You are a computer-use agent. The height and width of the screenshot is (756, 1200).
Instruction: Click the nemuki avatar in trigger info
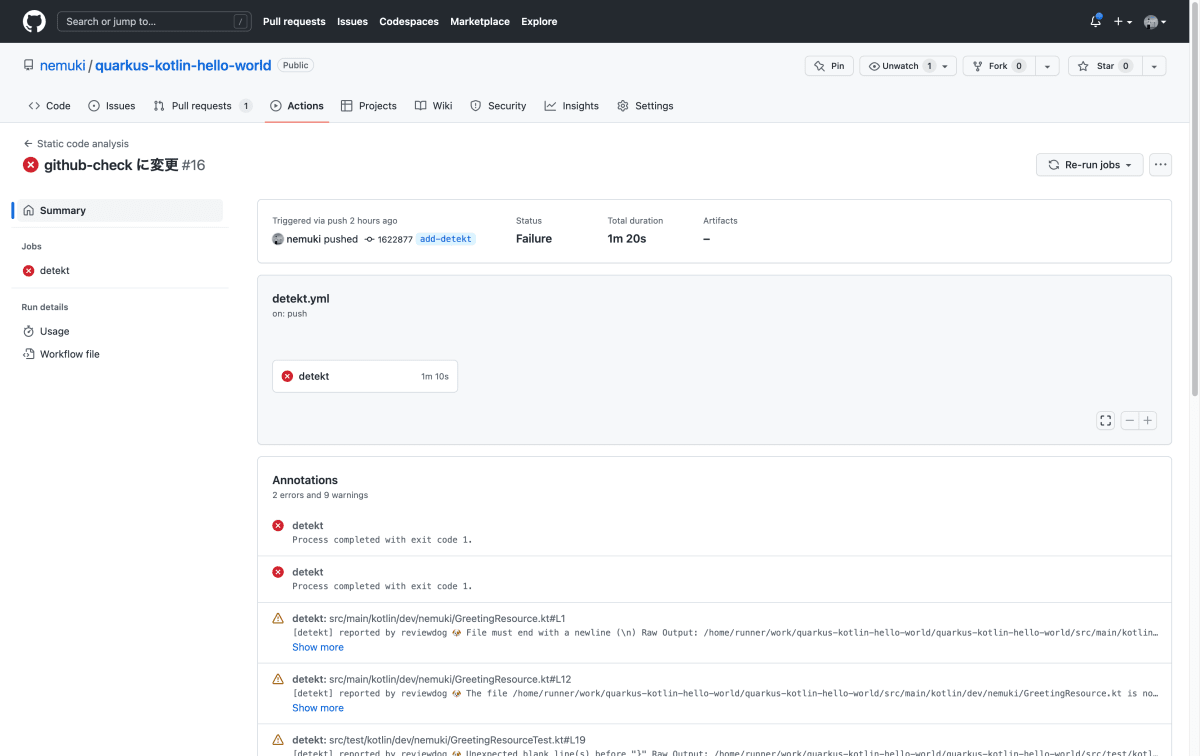278,239
